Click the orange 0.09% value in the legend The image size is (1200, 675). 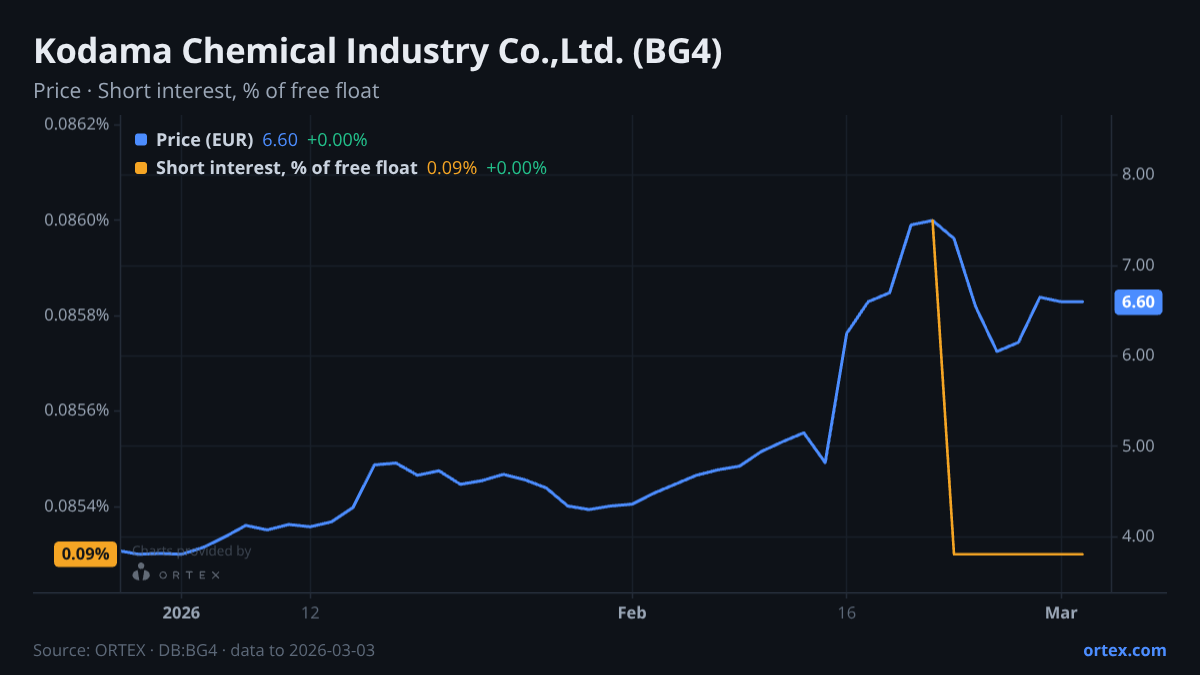pos(452,168)
